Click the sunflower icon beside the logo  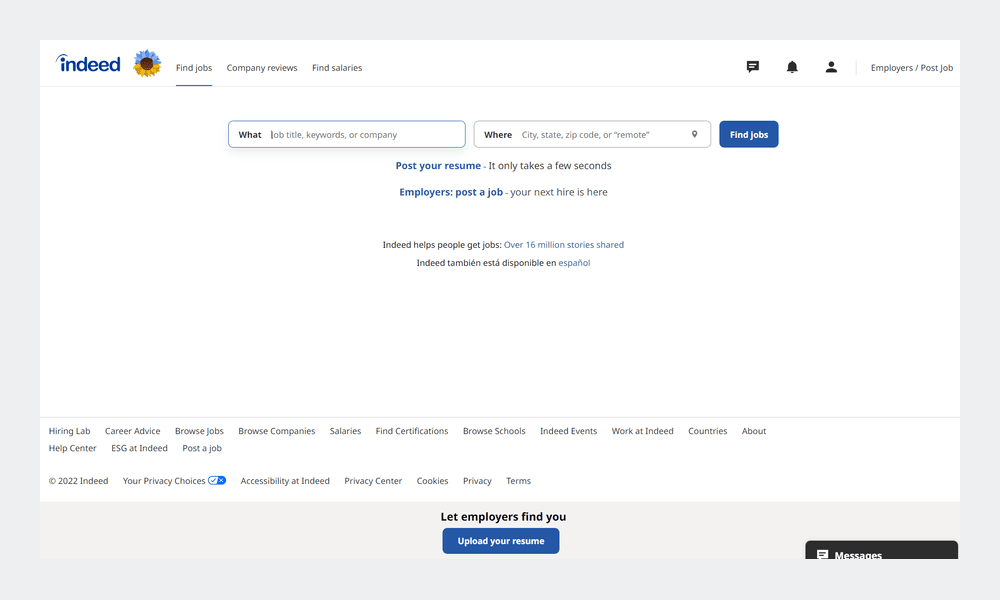[x=147, y=64]
